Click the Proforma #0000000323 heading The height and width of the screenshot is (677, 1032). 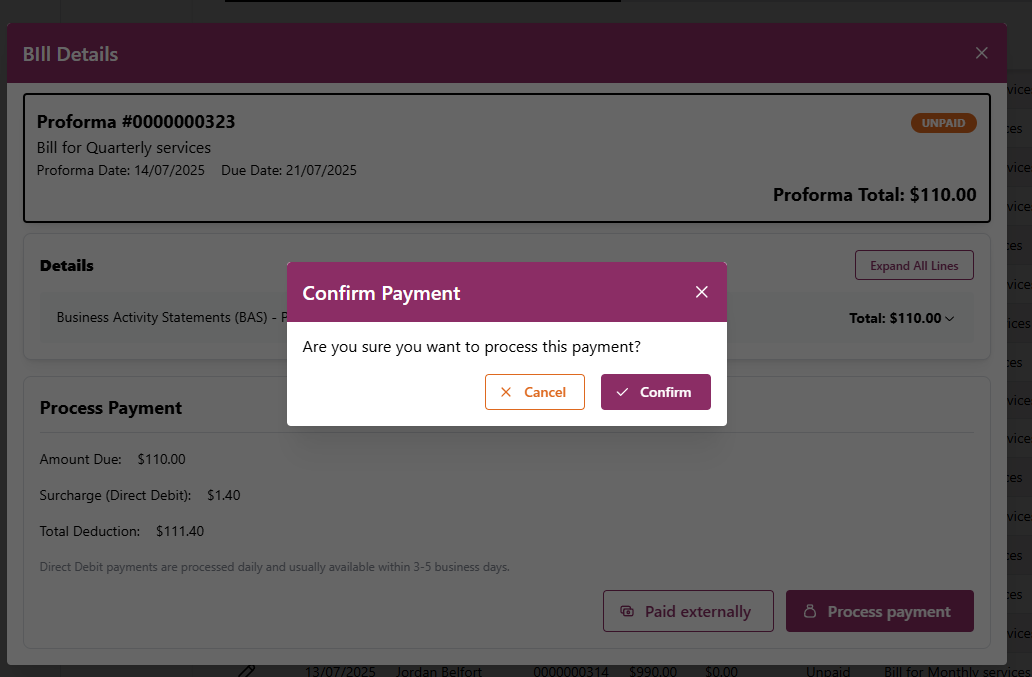pos(136,122)
